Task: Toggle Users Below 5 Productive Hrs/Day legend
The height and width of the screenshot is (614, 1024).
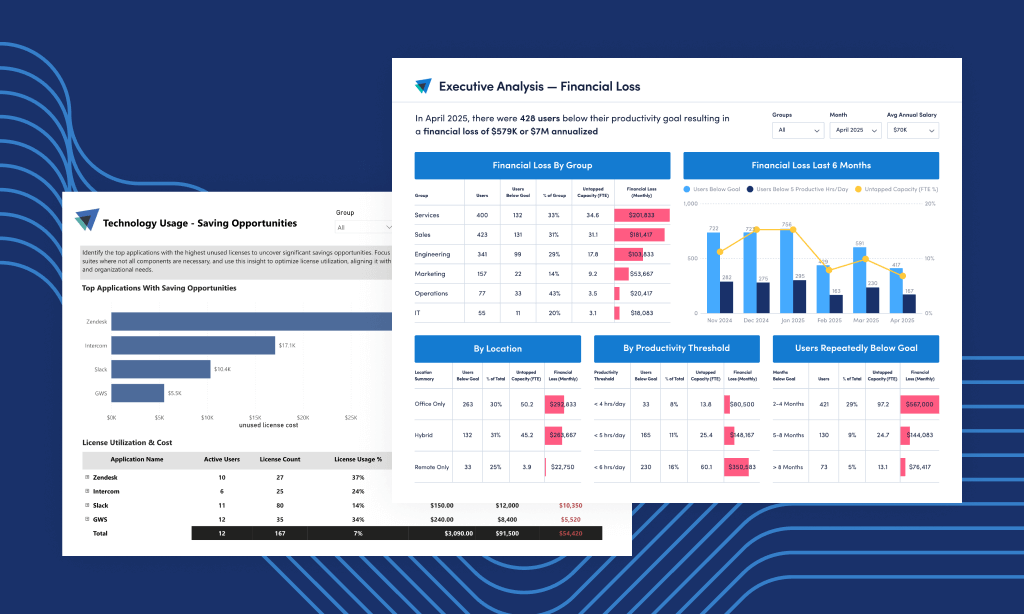Action: (797, 189)
